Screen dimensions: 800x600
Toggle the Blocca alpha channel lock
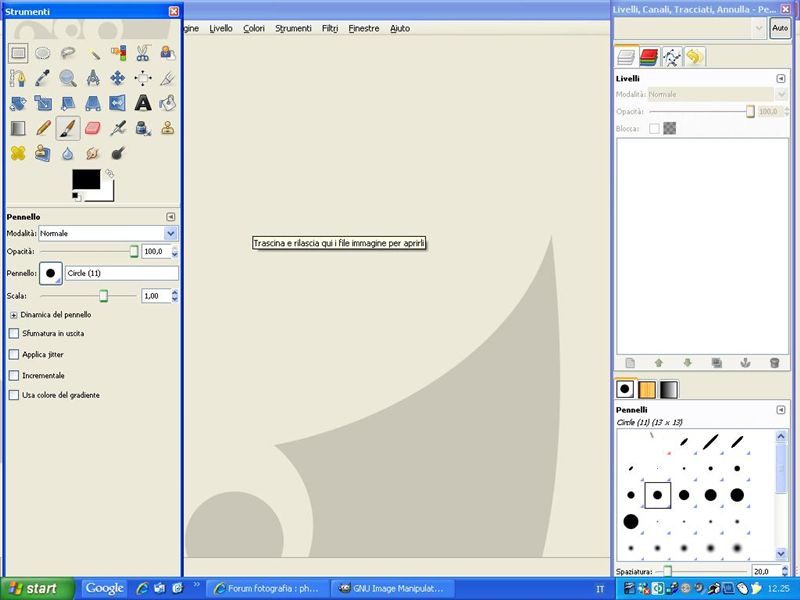[670, 129]
